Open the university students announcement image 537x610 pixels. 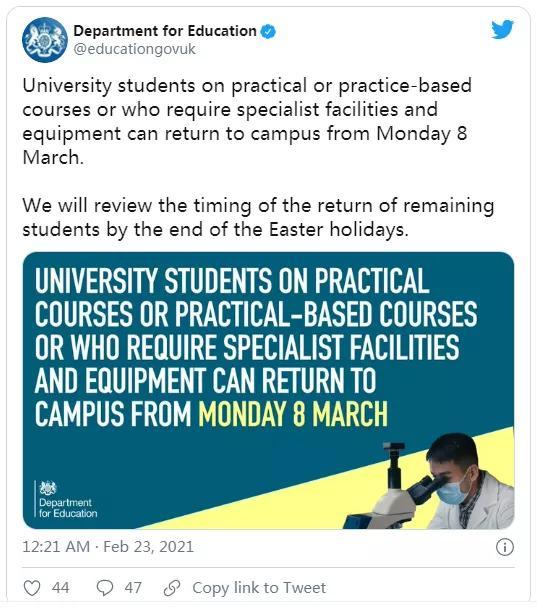point(268,391)
